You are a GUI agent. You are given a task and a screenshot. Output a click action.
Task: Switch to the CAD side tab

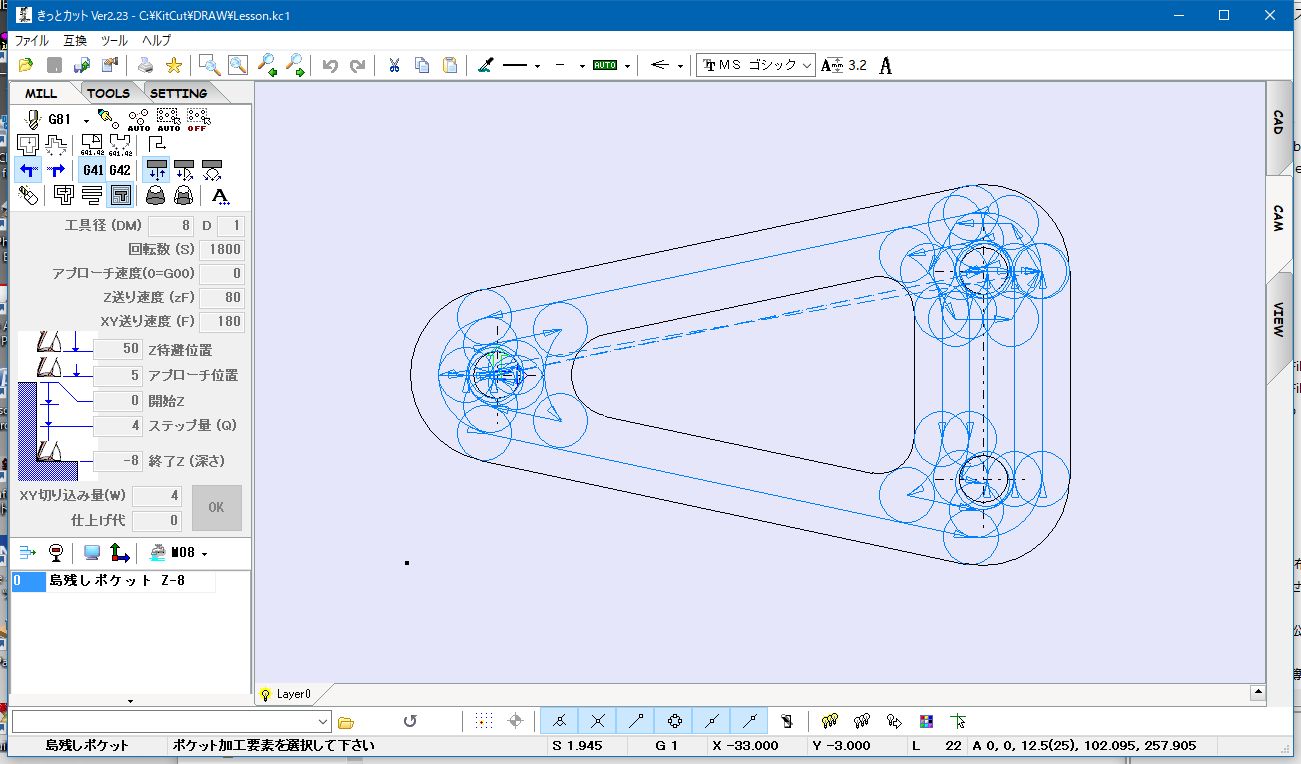click(x=1278, y=123)
